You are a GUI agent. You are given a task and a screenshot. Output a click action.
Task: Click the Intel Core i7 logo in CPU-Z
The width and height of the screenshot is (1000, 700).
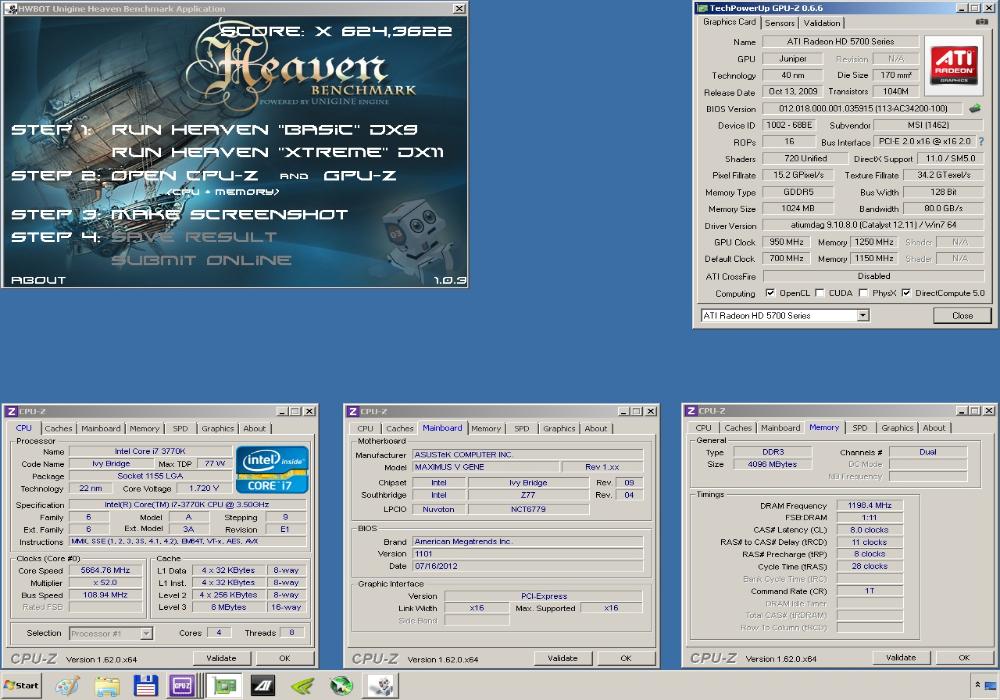click(x=272, y=469)
